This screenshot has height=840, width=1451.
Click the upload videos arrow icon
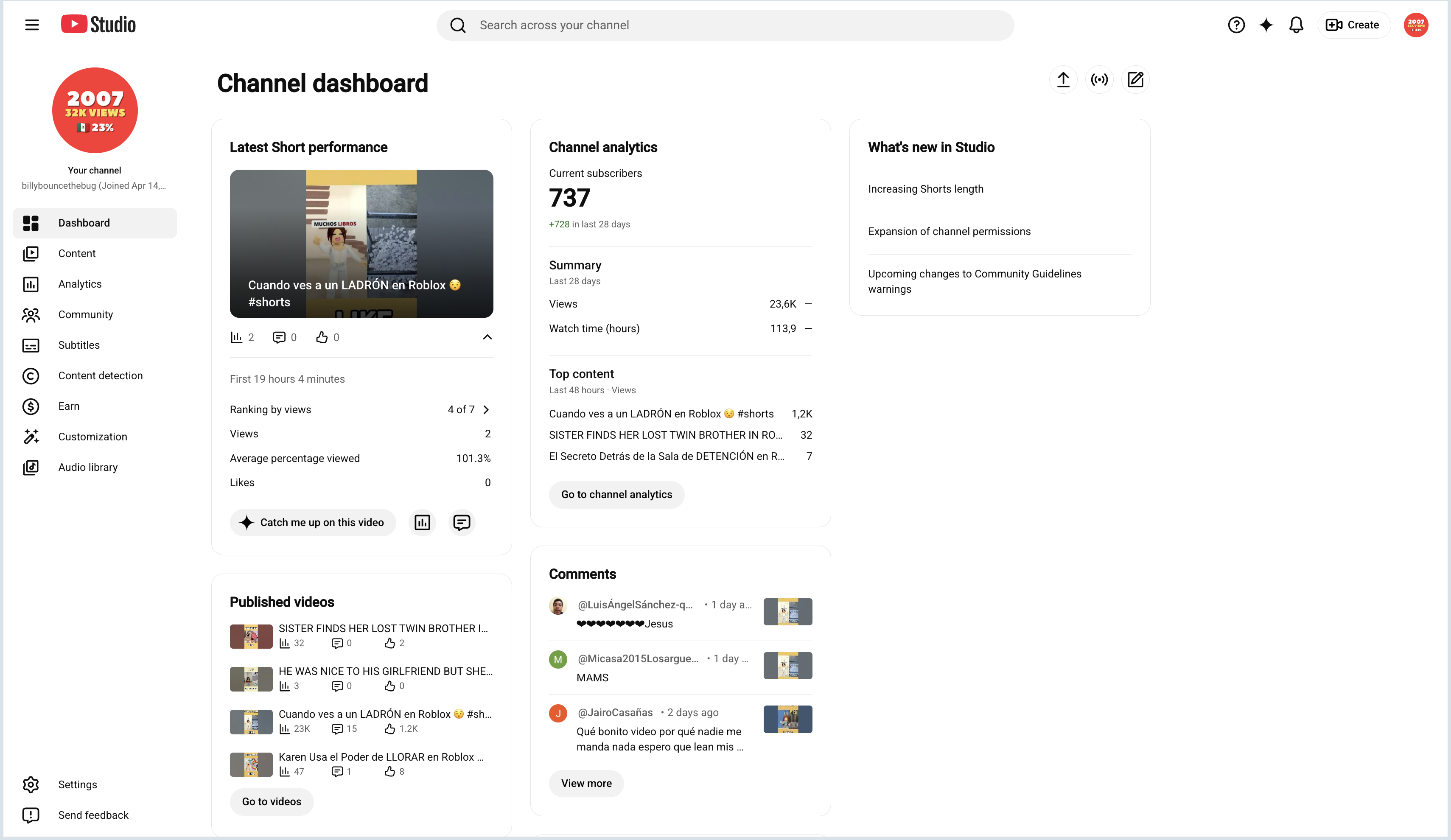click(x=1063, y=79)
